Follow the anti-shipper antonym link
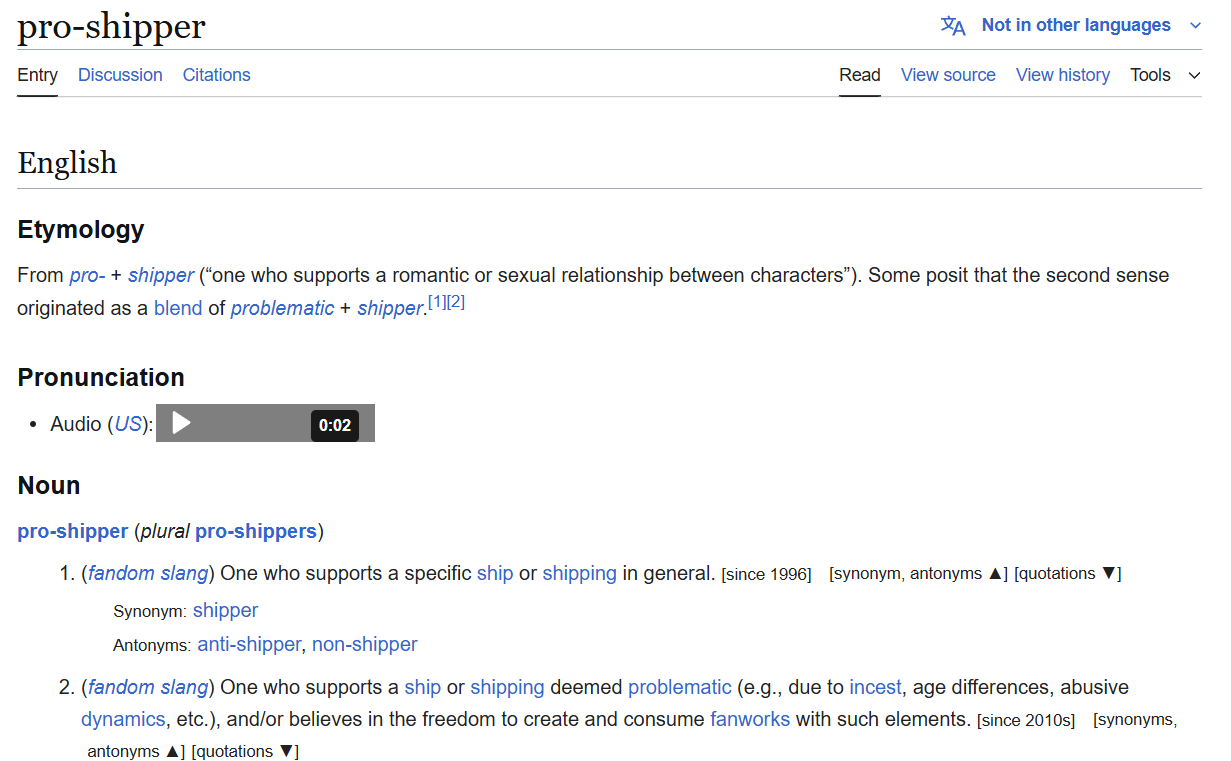1231x761 pixels. click(249, 645)
